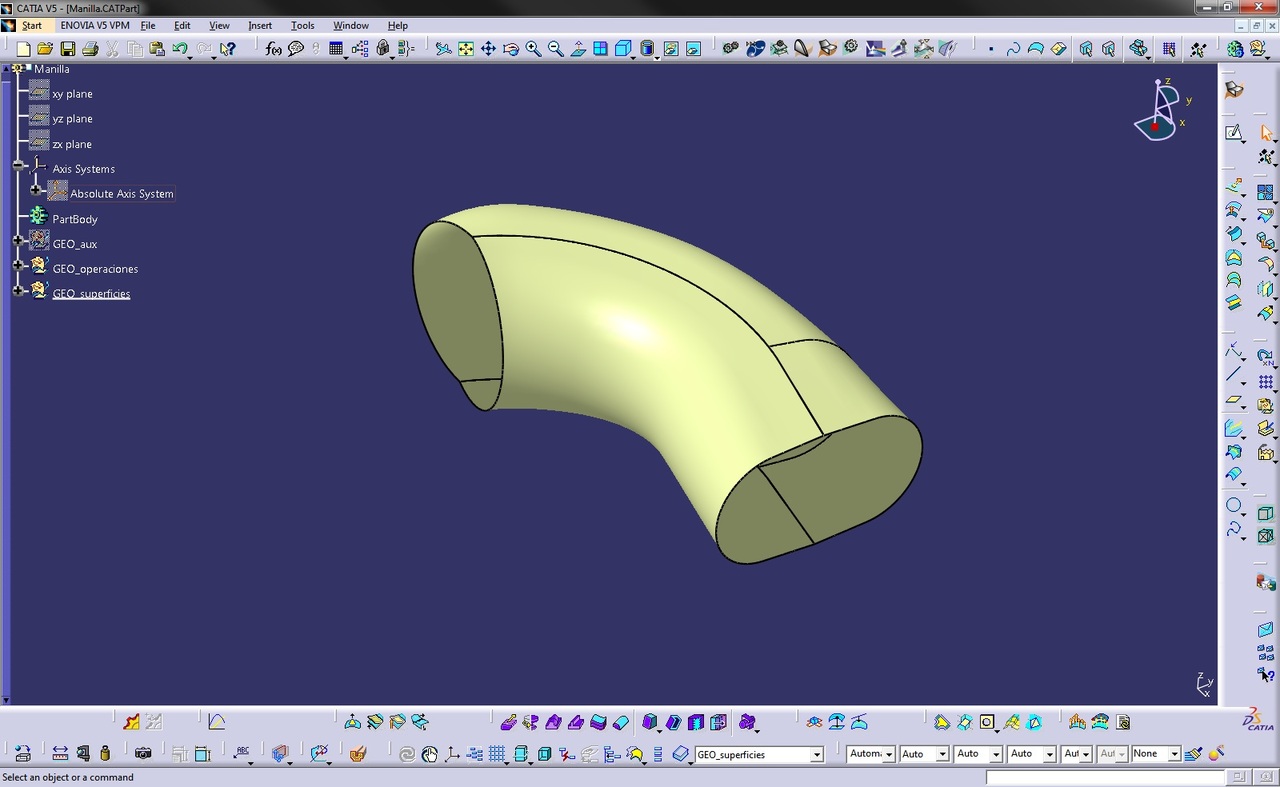1280x787 pixels.
Task: Click the power input command field
Action: pyautogui.click(x=1105, y=777)
